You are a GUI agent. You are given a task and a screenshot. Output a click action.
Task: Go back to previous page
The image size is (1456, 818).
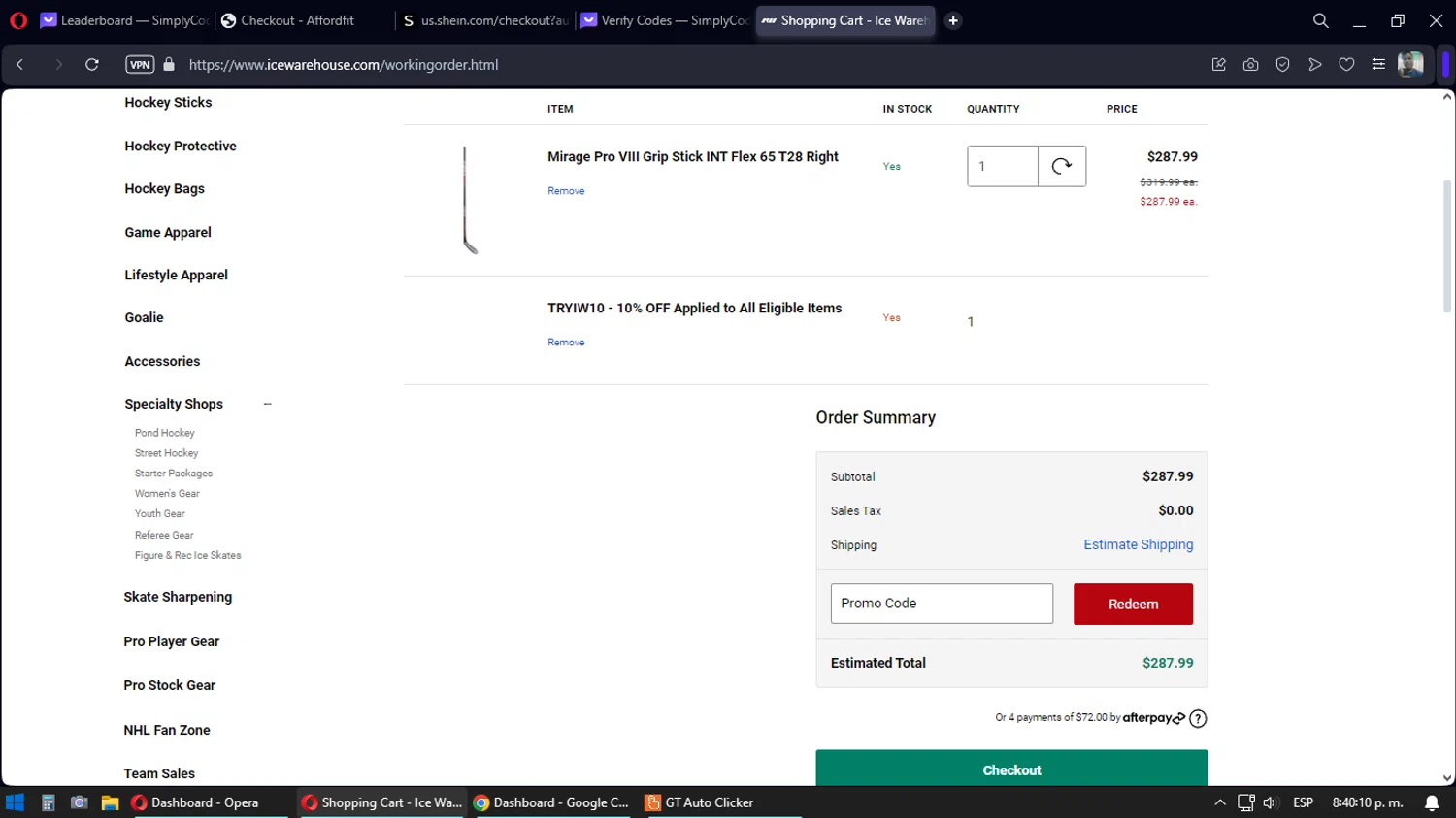point(20,65)
